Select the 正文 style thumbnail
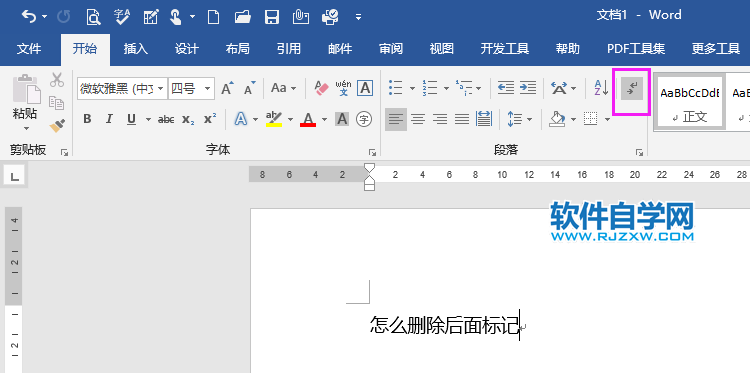The height and width of the screenshot is (373, 750). tap(689, 103)
